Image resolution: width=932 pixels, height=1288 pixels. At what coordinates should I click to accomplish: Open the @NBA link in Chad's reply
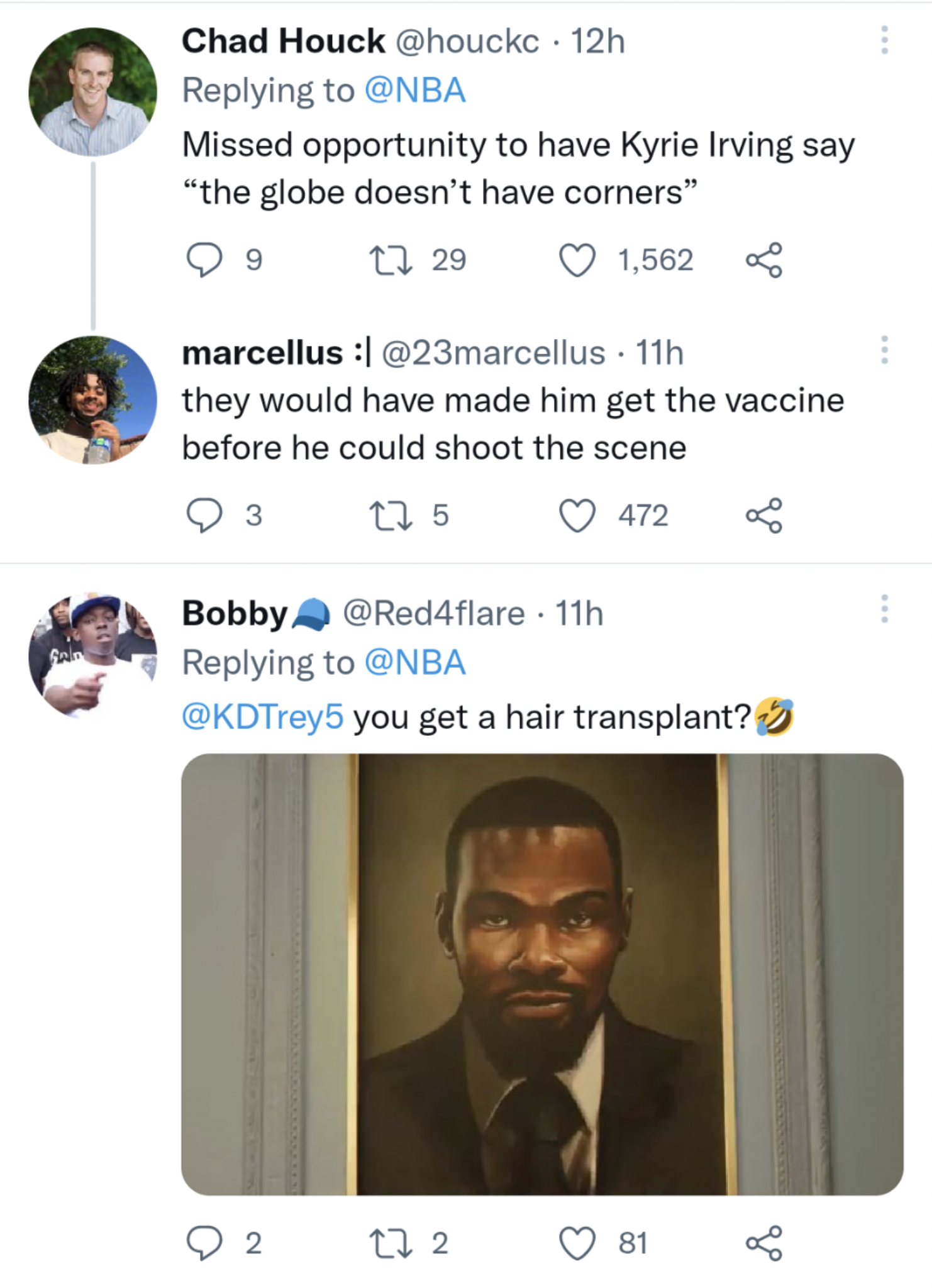(x=415, y=91)
